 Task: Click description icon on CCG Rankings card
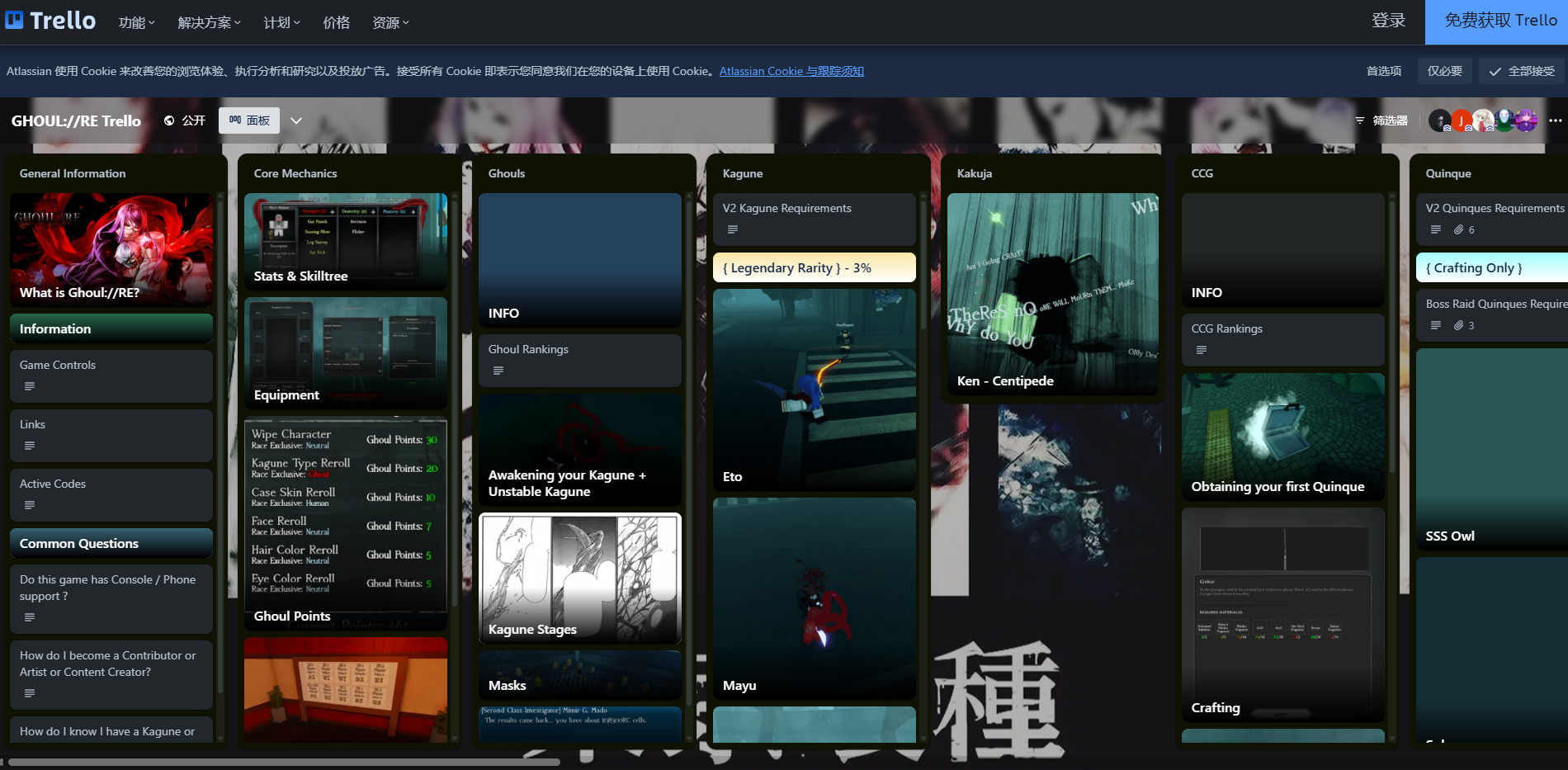1202,350
